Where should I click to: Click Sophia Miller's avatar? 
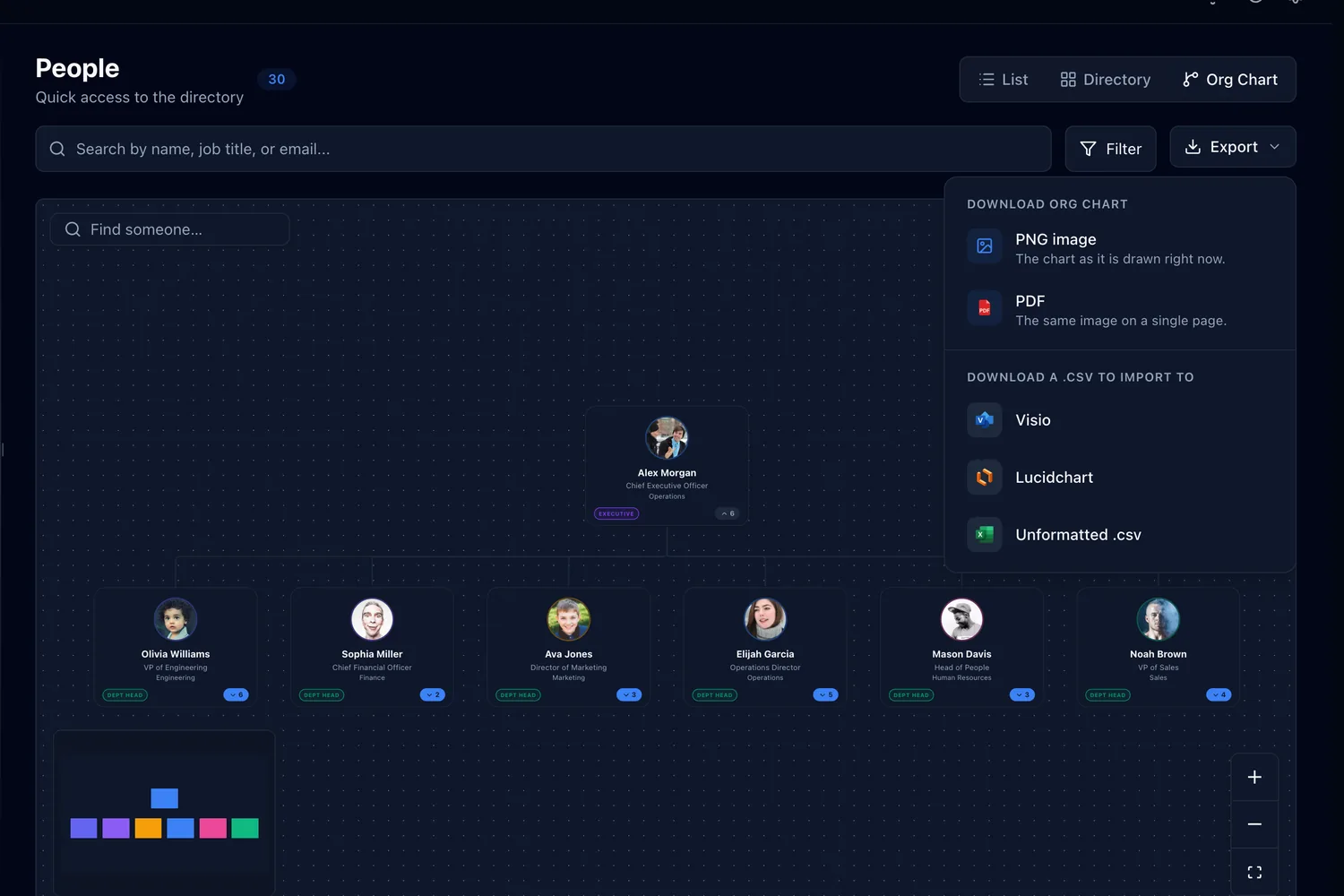372,619
